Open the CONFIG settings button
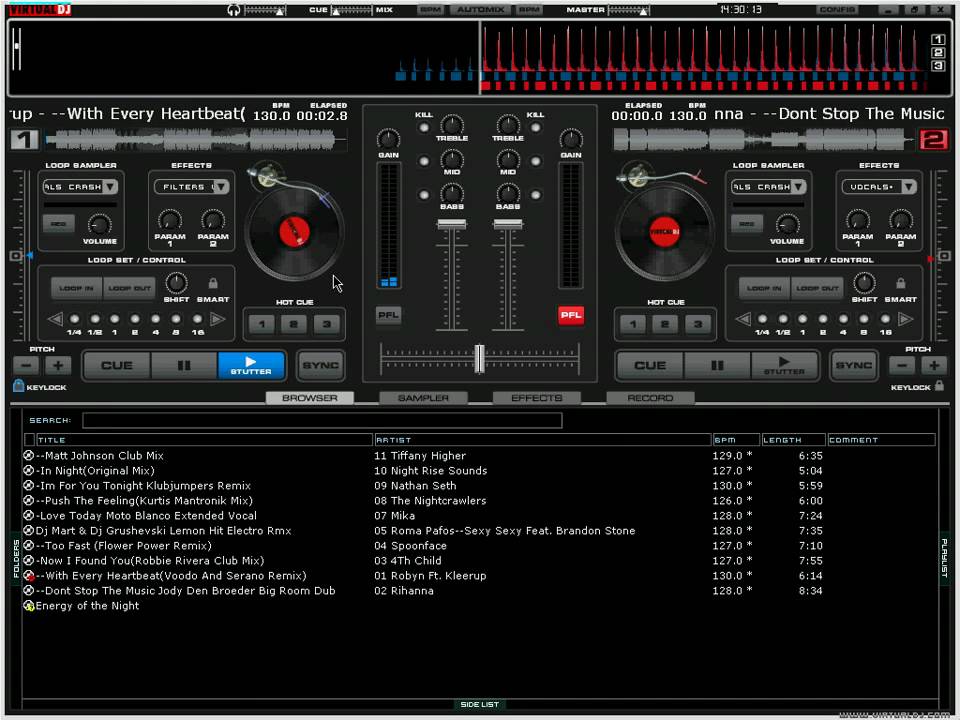Image resolution: width=960 pixels, height=720 pixels. (836, 10)
